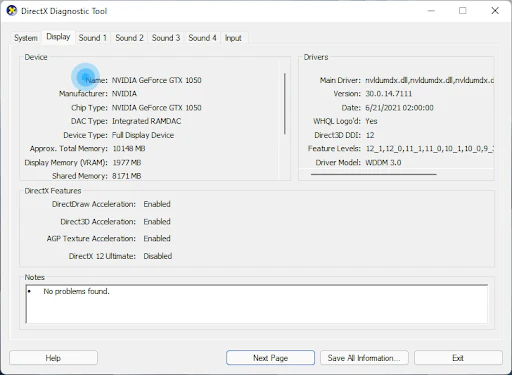Click inside the Notes text box
The image size is (512, 375).
[257, 304]
